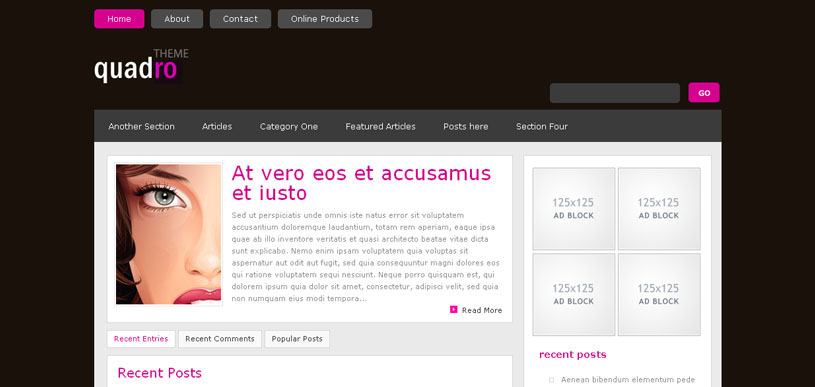
Task: Open Section Four menu item
Action: pyautogui.click(x=542, y=126)
